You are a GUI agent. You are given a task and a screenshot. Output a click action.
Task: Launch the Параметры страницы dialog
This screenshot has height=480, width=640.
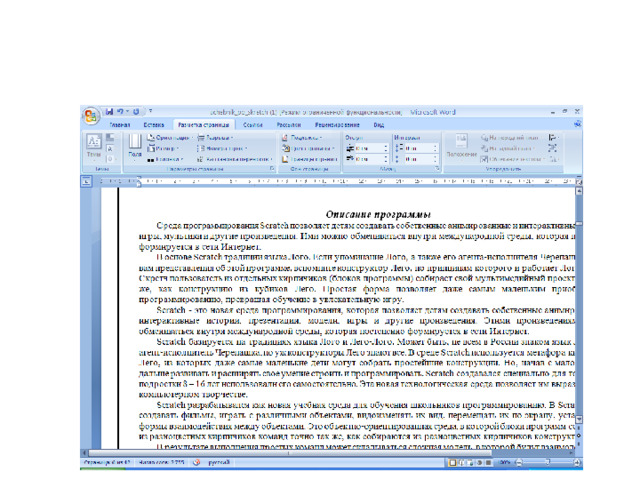click(x=272, y=169)
